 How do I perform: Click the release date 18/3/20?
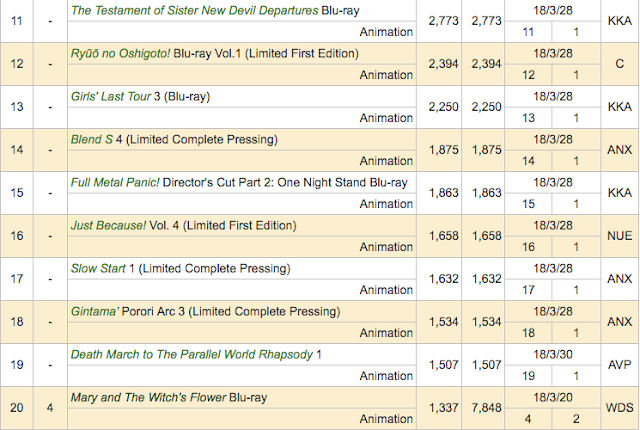click(553, 397)
